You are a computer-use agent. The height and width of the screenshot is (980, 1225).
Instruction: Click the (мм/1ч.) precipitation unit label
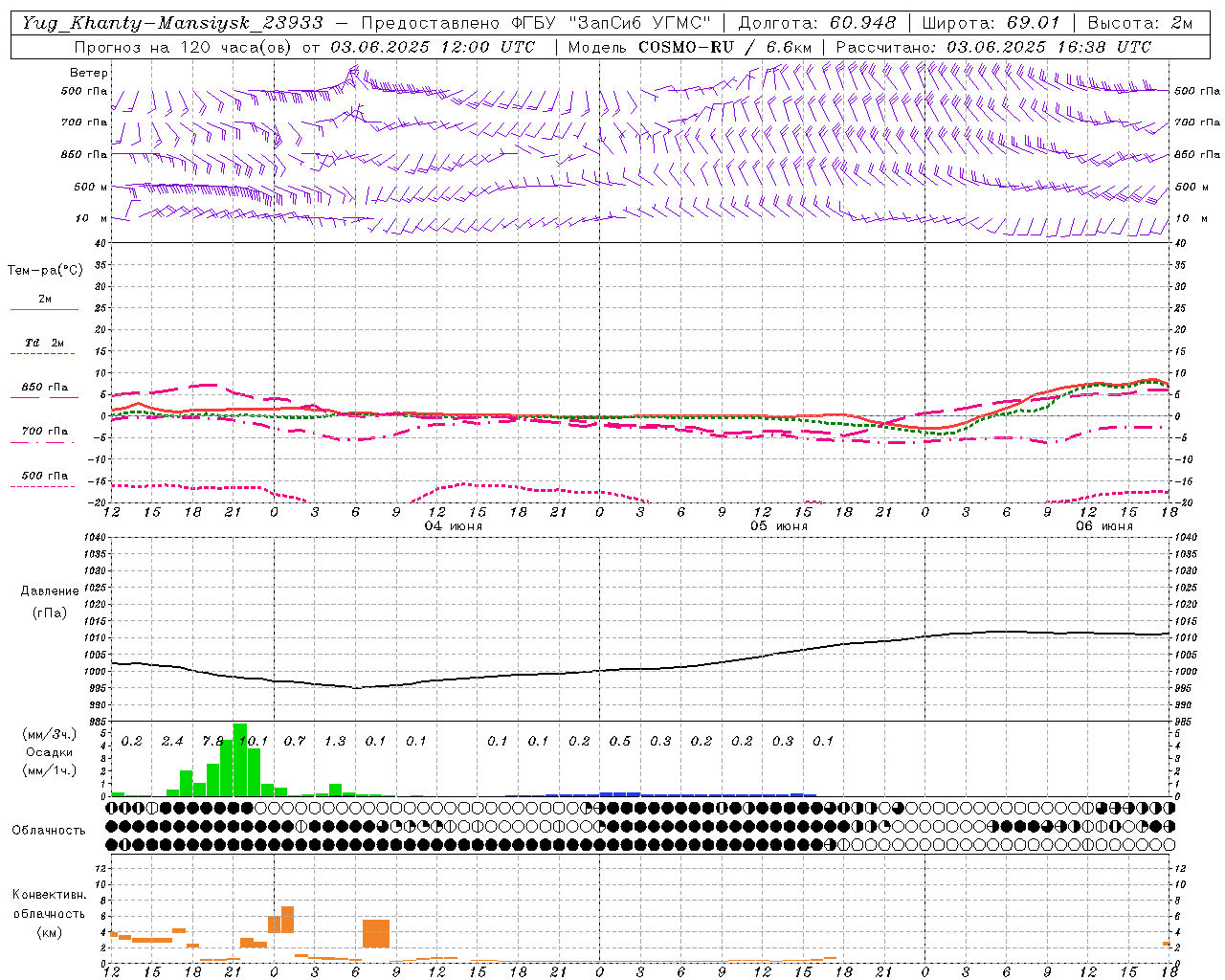coord(49,770)
